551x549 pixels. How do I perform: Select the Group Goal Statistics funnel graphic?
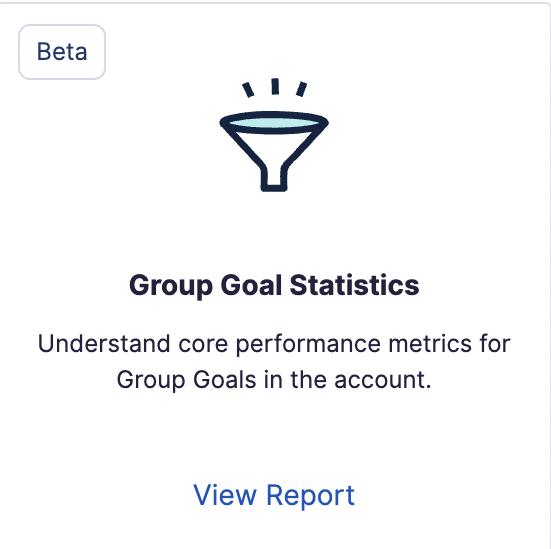click(x=274, y=135)
